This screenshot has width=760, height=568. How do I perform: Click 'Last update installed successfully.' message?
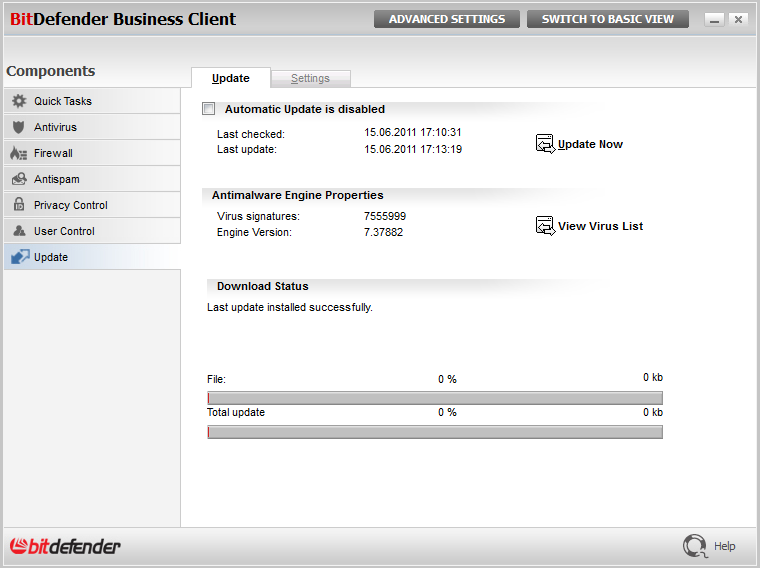(x=290, y=307)
